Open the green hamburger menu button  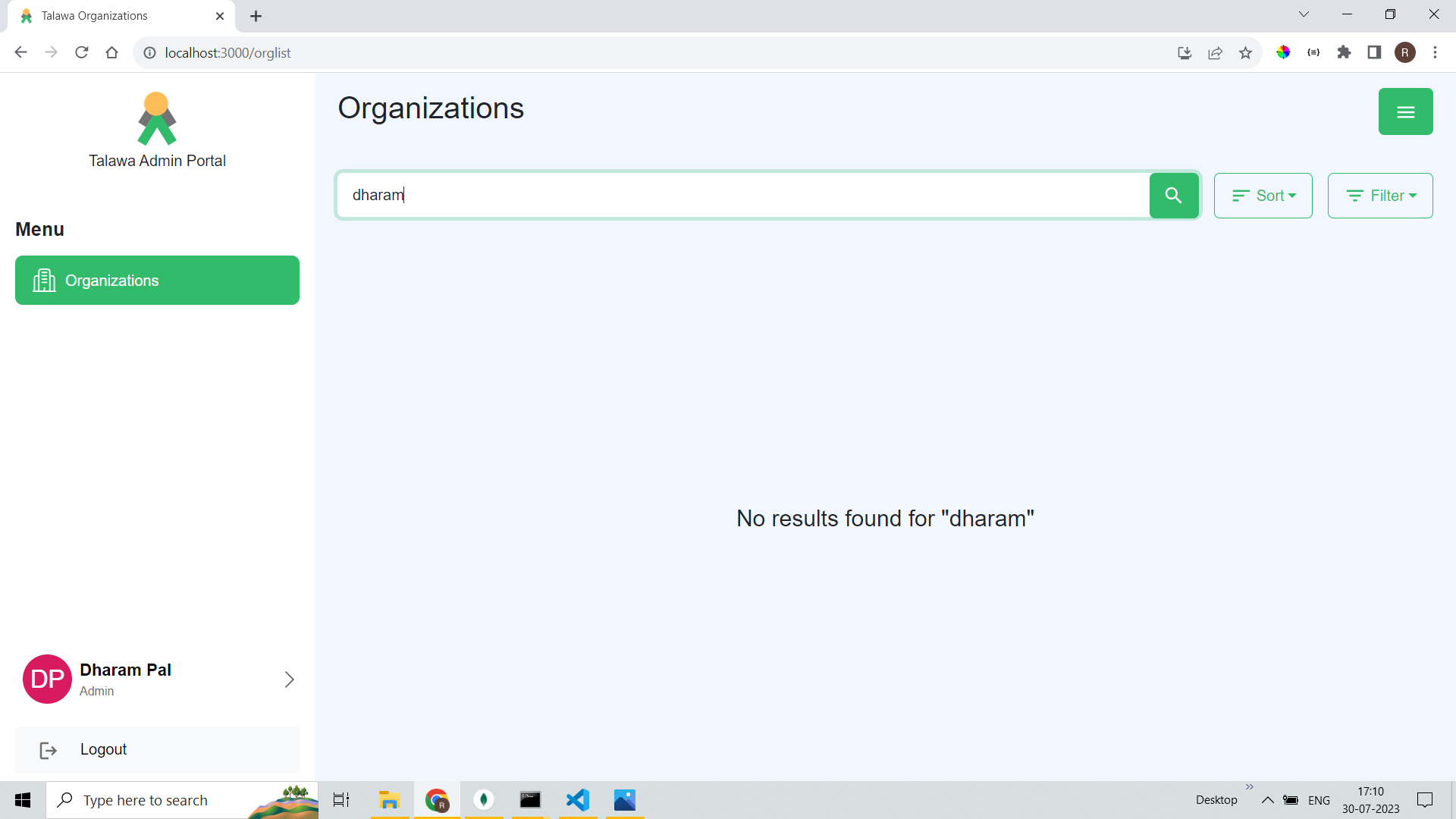click(1405, 111)
